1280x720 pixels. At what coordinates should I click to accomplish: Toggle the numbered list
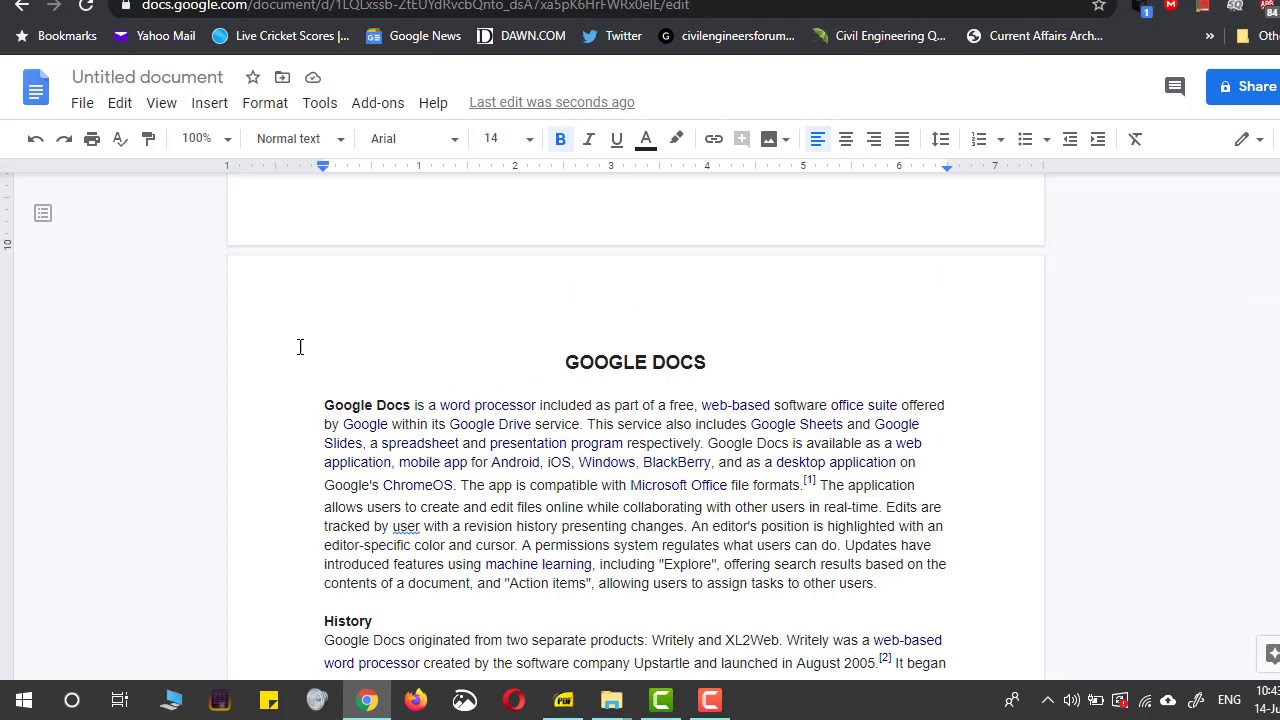click(x=979, y=139)
